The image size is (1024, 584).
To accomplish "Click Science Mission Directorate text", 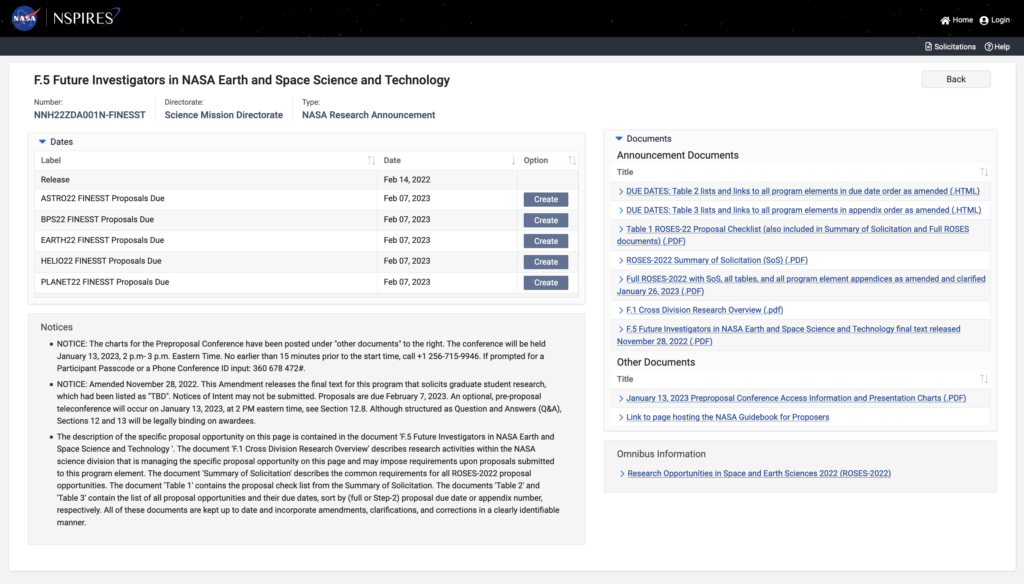I will click(x=223, y=115).
